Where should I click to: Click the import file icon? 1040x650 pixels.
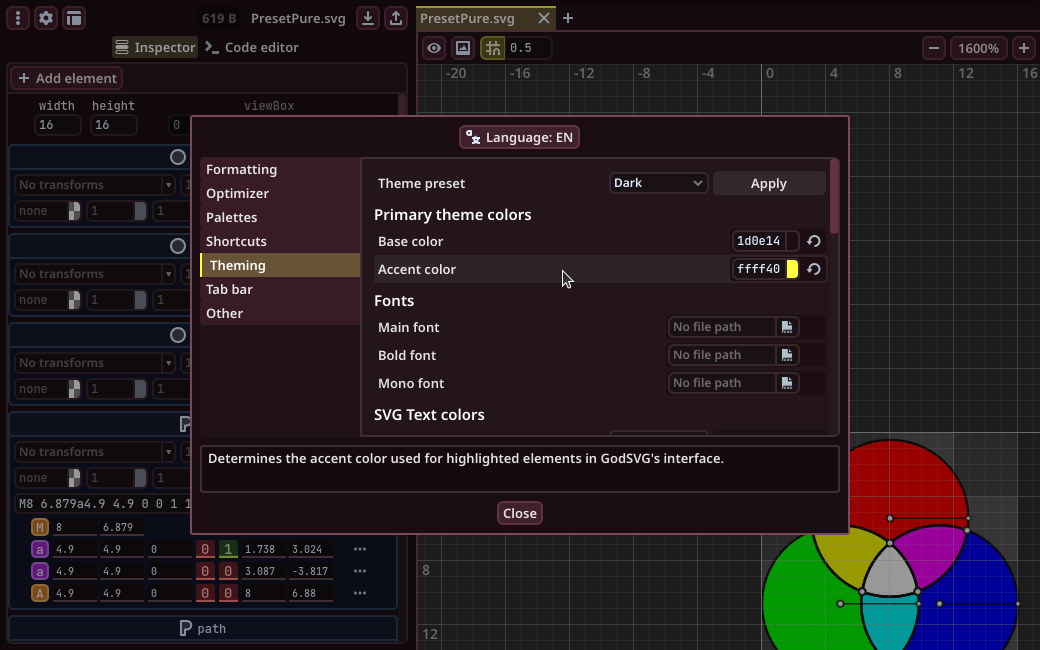tap(367, 18)
